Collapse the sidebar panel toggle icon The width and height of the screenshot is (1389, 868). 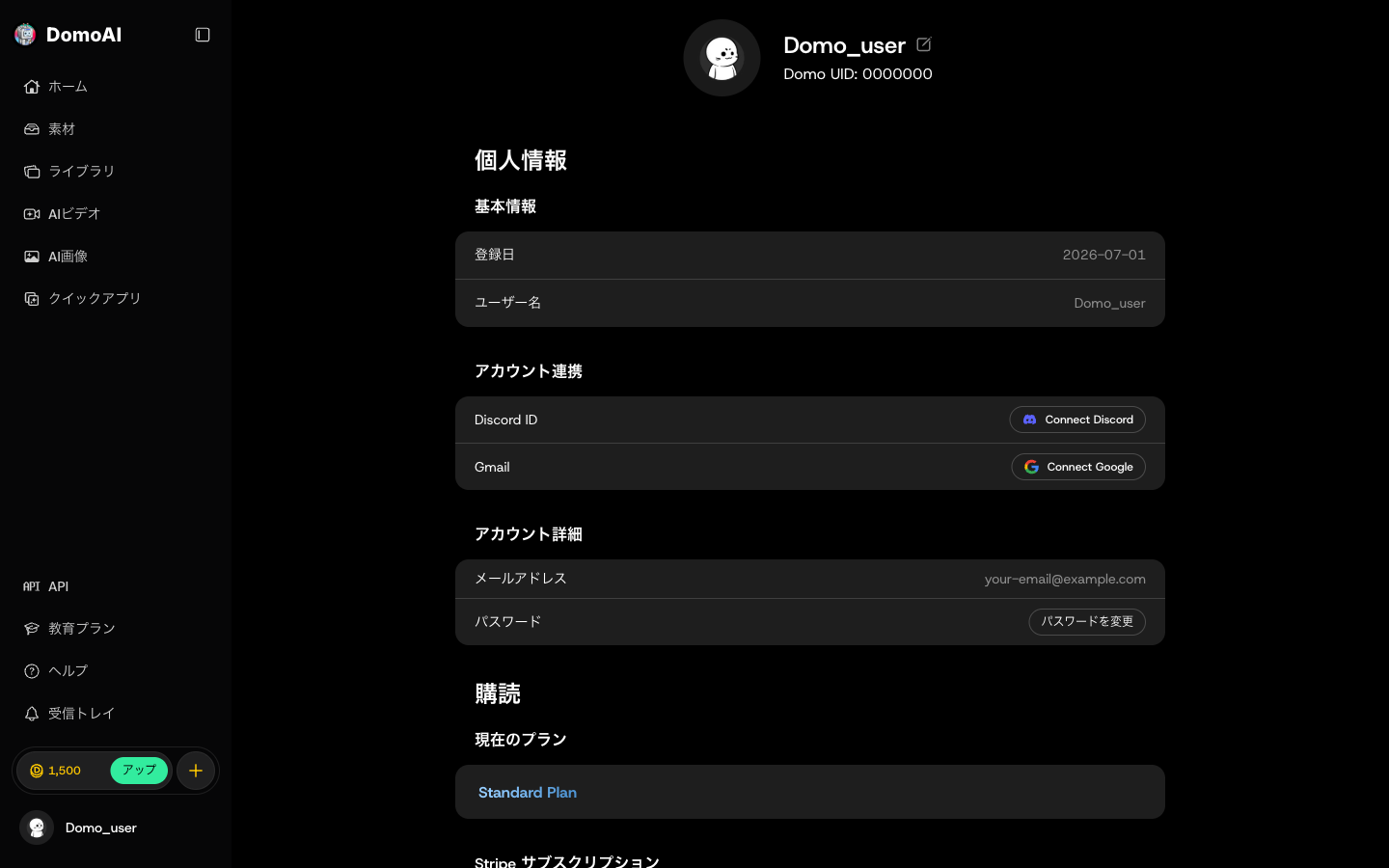pyautogui.click(x=203, y=35)
